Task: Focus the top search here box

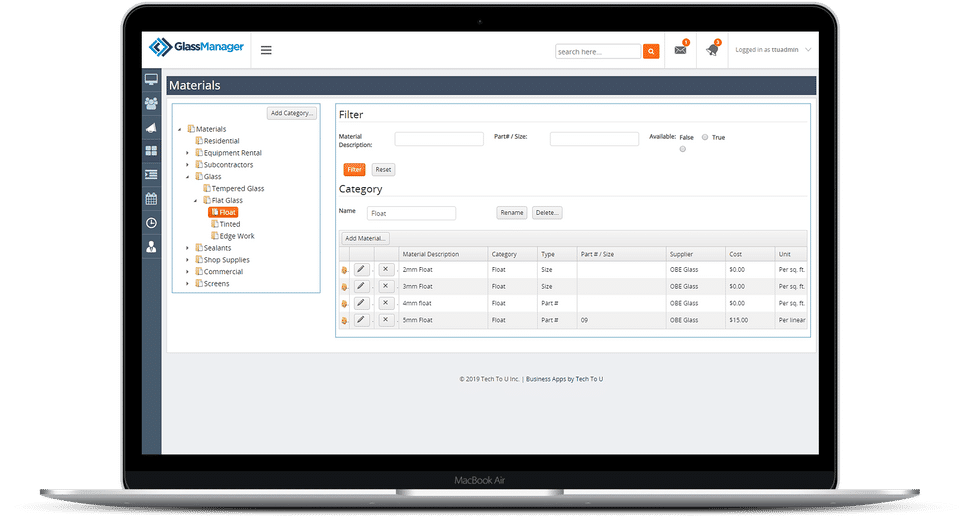Action: tap(598, 51)
